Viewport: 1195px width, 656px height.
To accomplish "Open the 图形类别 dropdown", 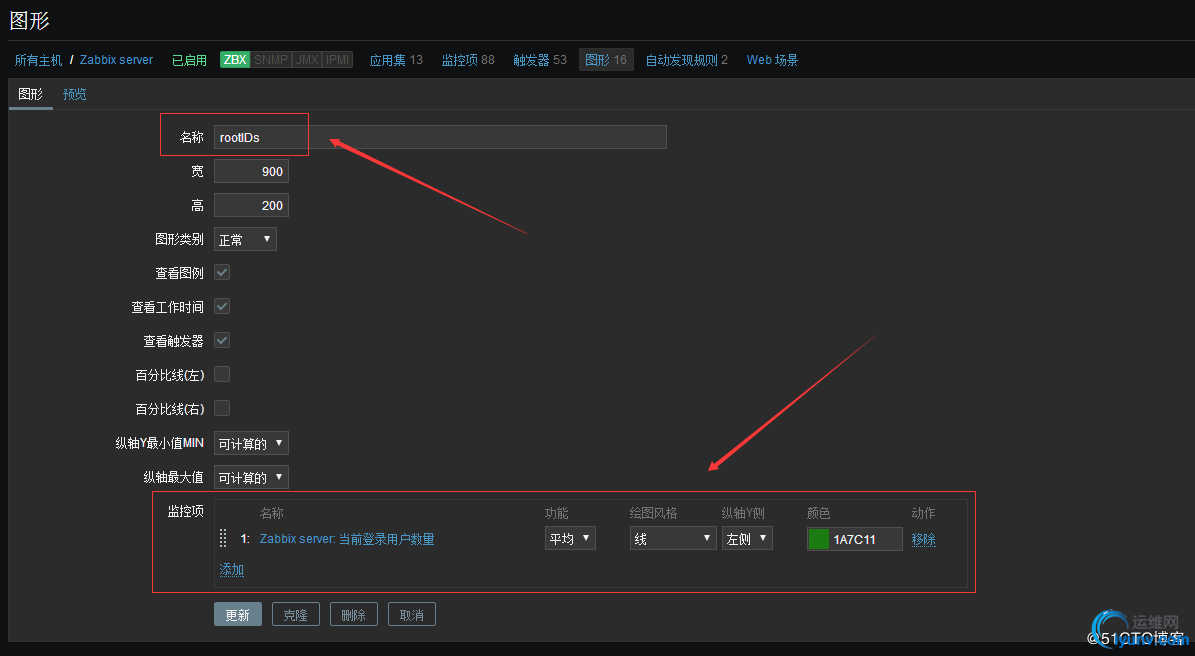I will 245,239.
